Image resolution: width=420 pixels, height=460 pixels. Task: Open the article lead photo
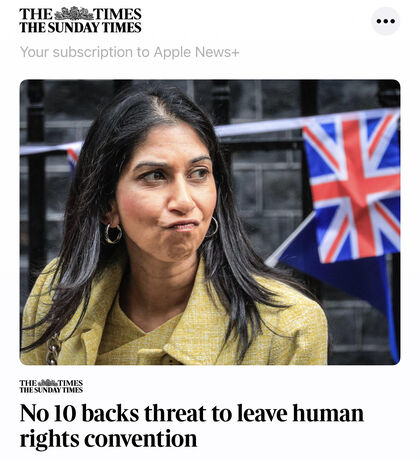tap(210, 222)
